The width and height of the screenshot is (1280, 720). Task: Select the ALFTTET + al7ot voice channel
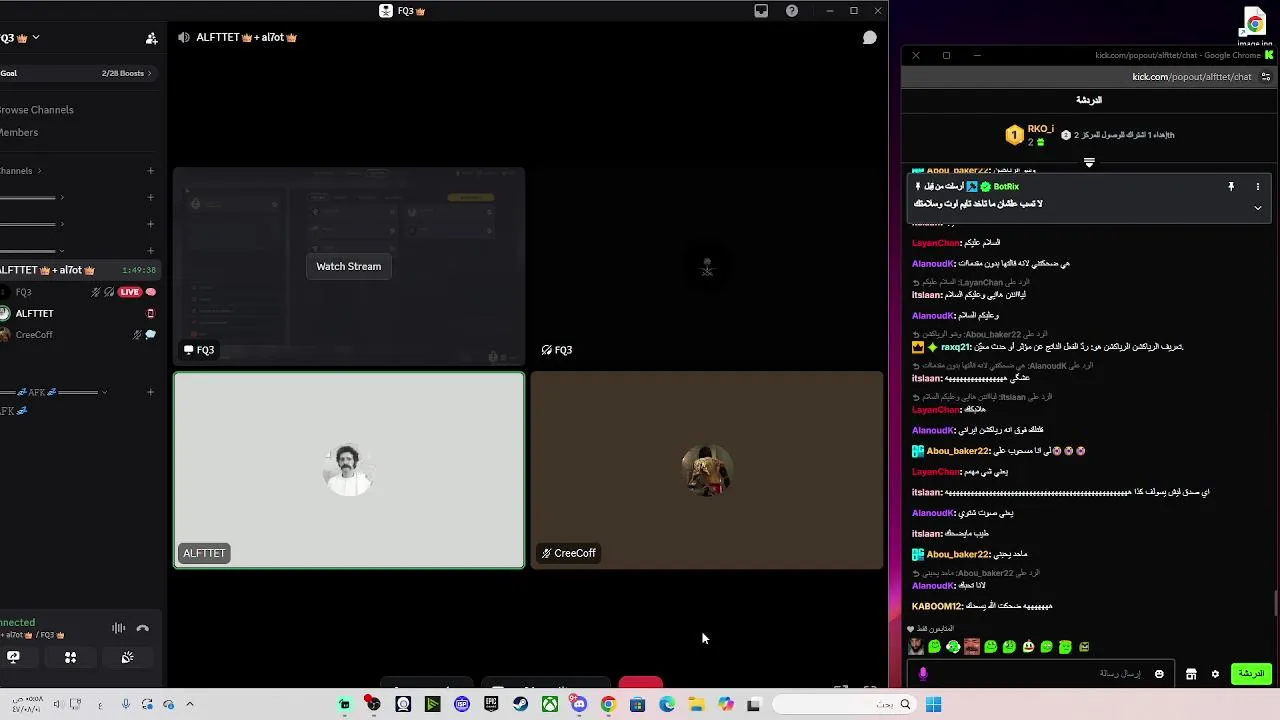78,270
